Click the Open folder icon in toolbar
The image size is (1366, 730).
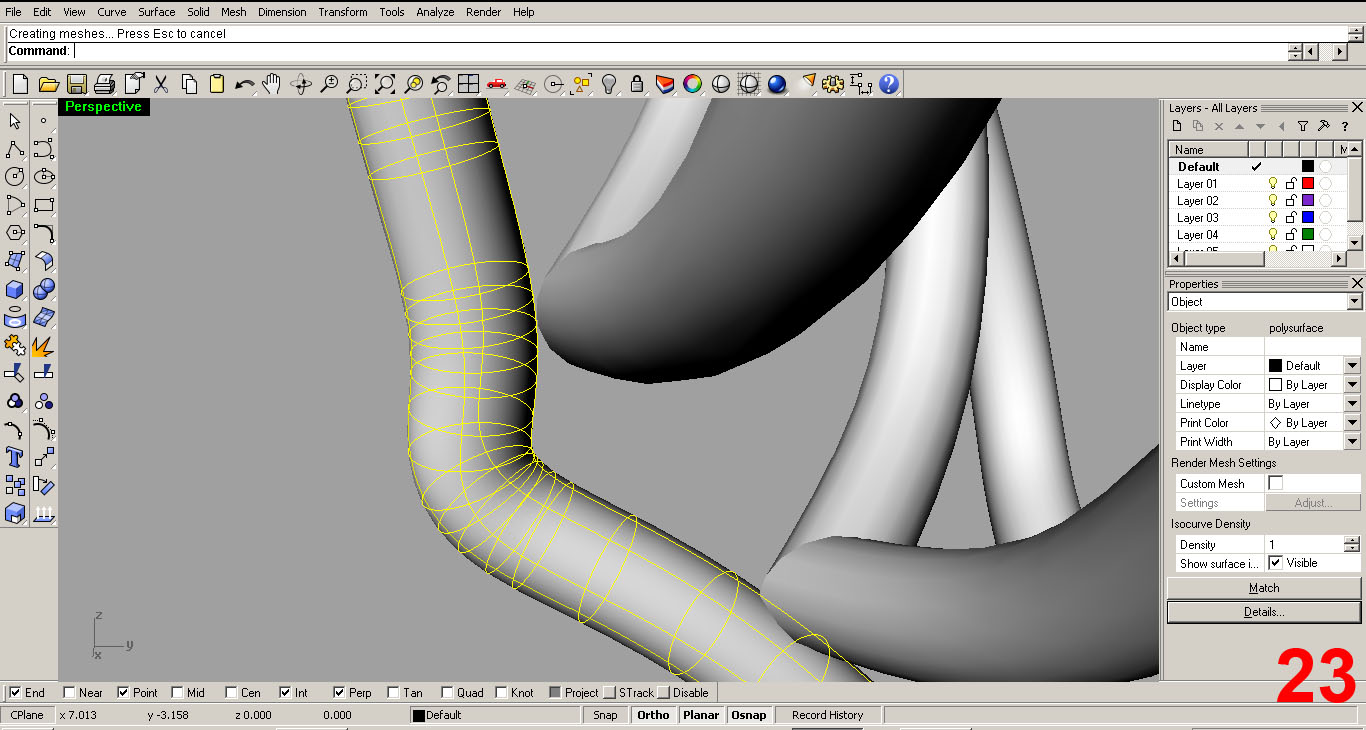pyautogui.click(x=48, y=84)
